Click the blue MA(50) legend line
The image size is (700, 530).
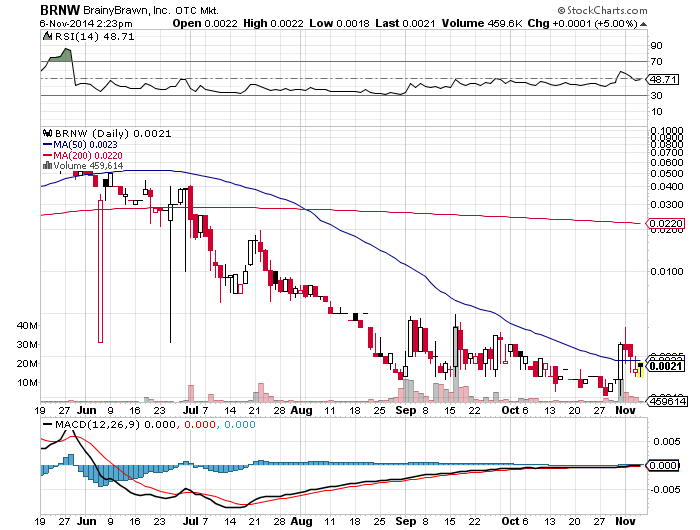point(47,145)
